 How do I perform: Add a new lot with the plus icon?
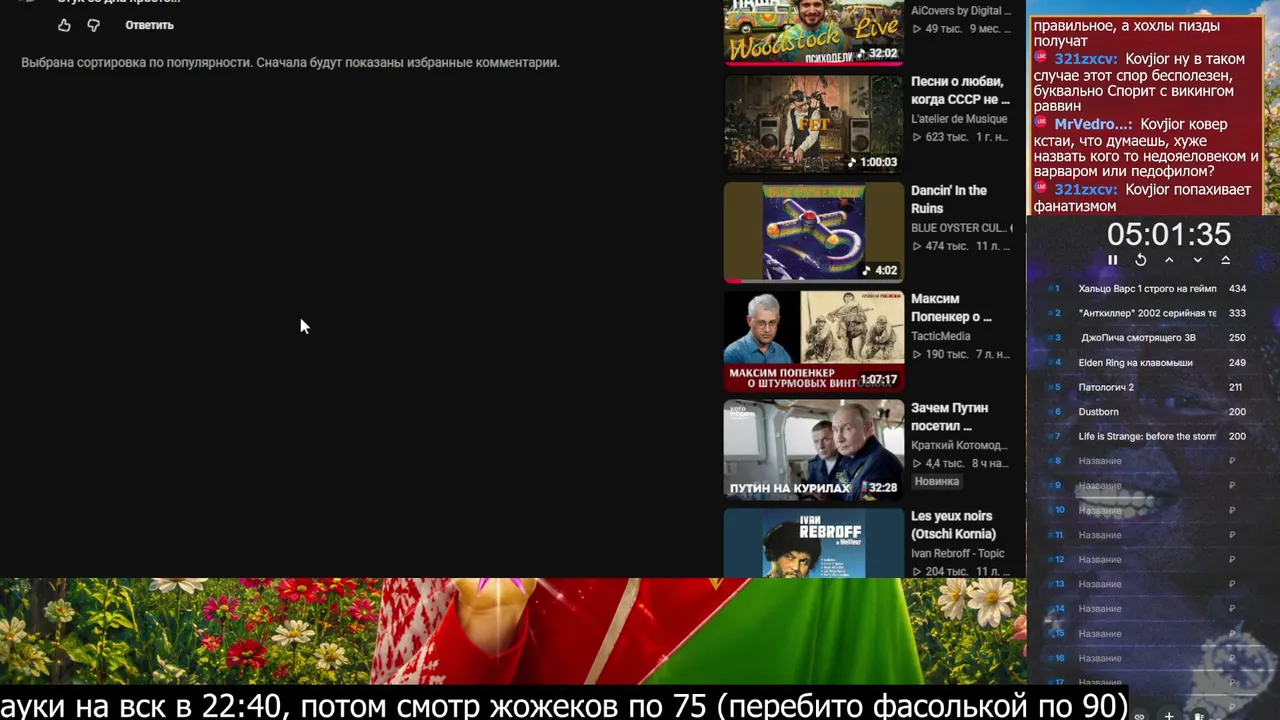tap(1168, 715)
